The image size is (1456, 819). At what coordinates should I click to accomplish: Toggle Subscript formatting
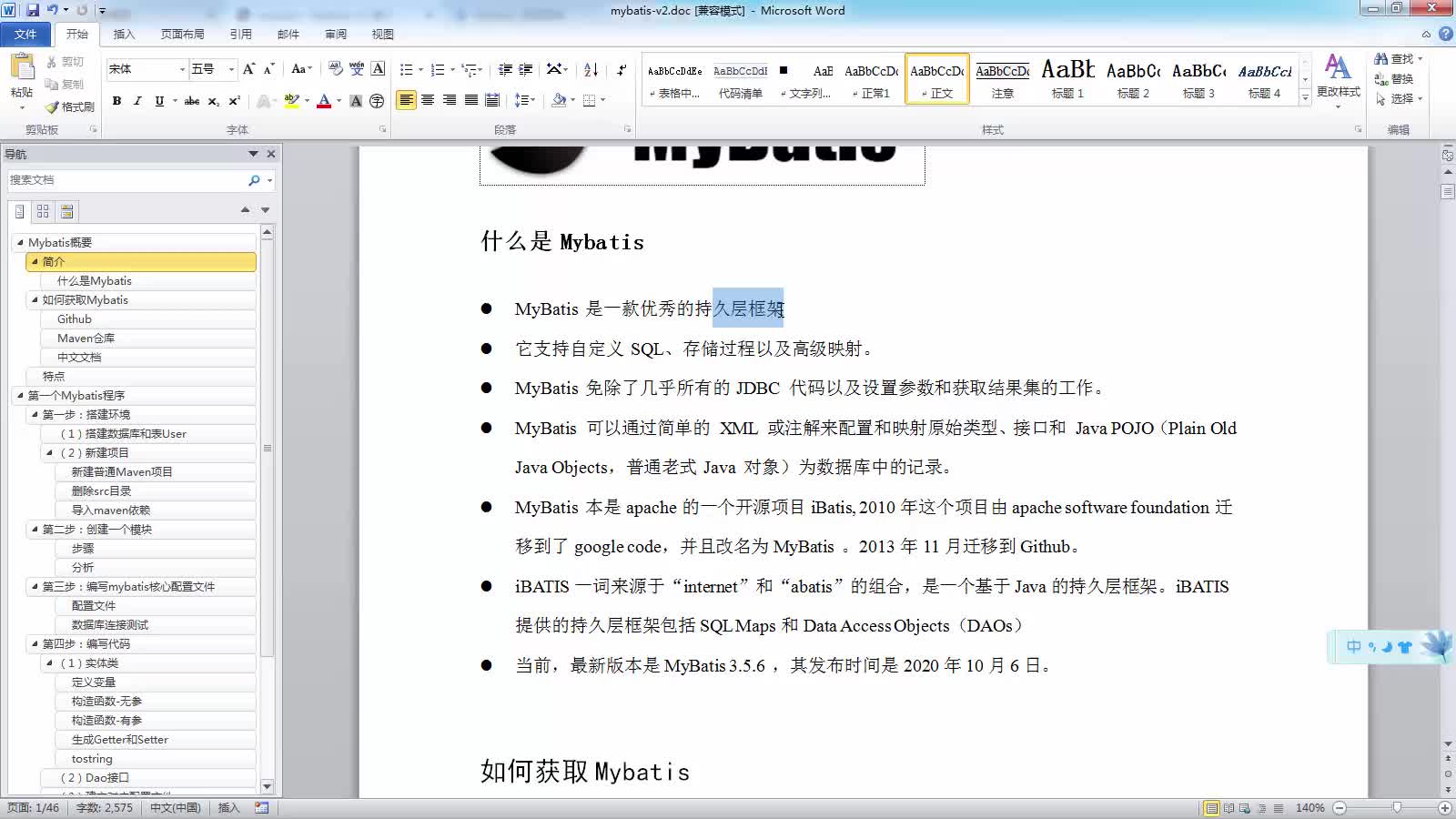point(213,101)
